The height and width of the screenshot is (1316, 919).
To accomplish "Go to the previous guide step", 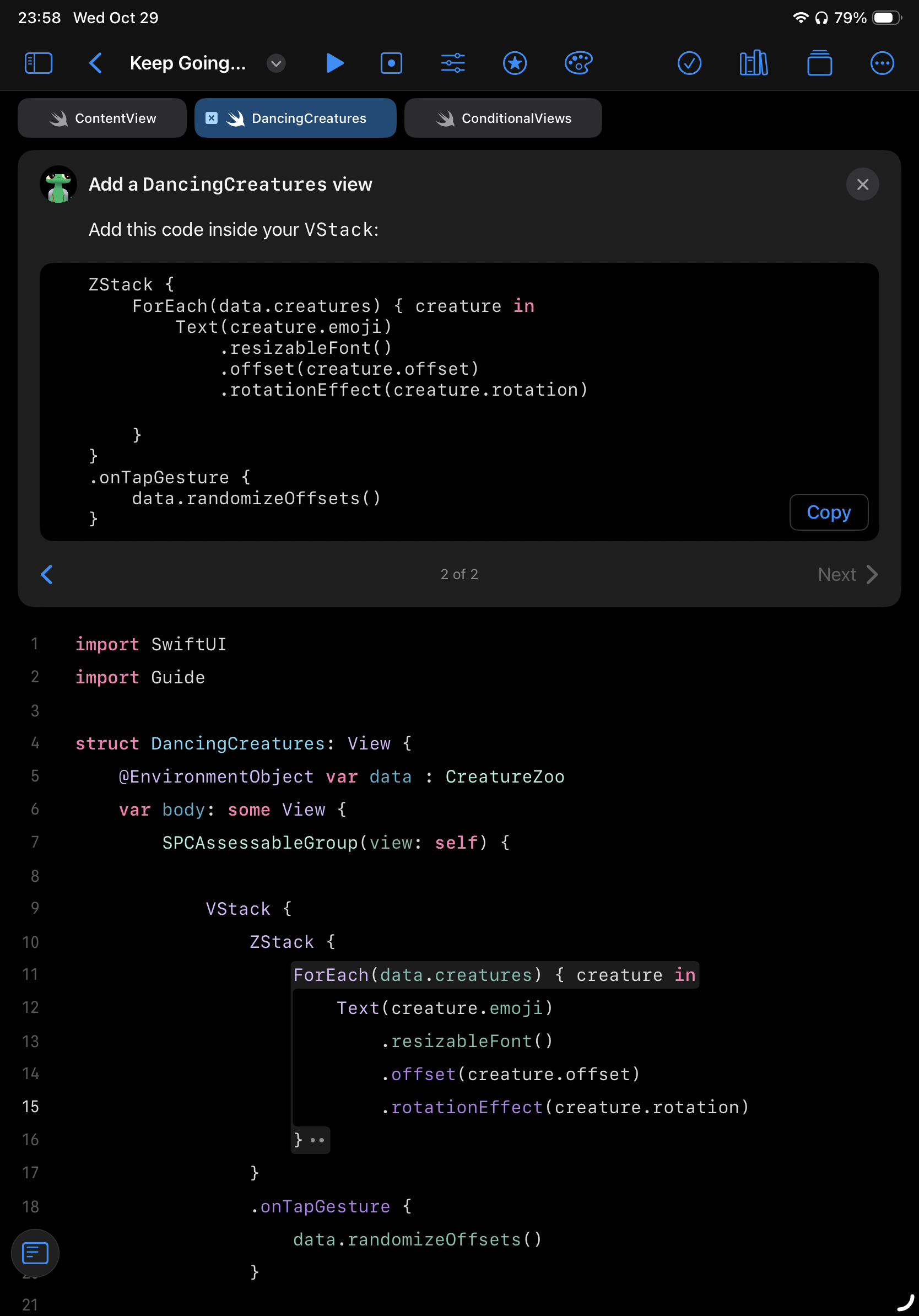I will click(47, 574).
